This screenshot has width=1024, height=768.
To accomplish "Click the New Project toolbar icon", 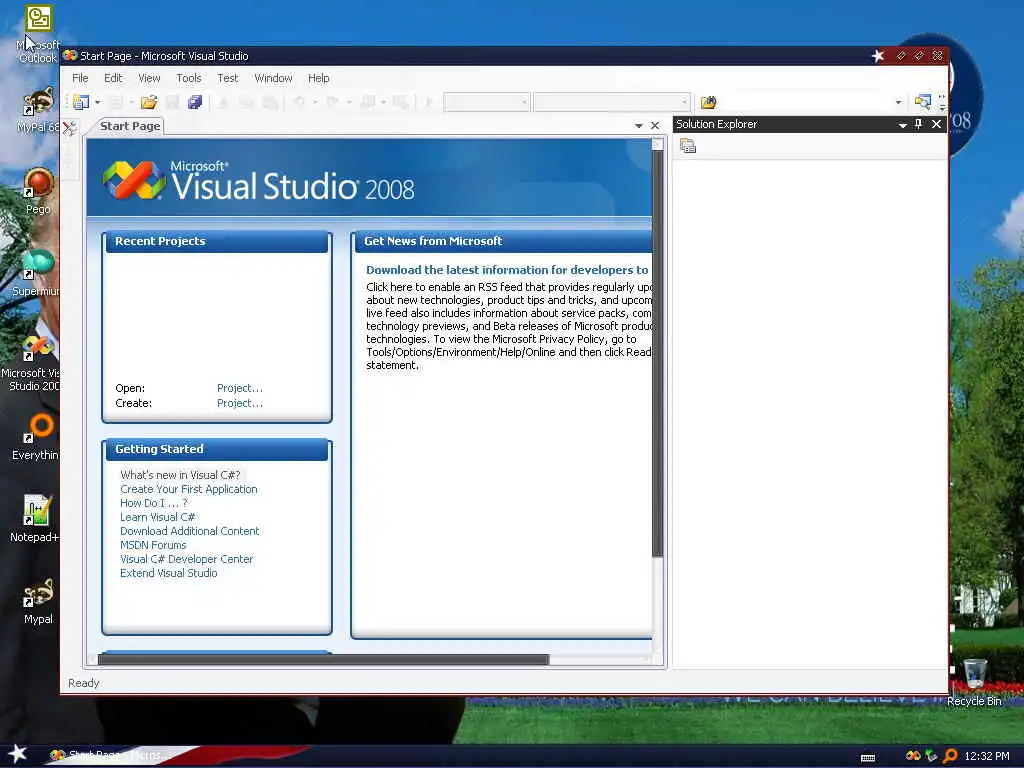I will click(x=81, y=102).
